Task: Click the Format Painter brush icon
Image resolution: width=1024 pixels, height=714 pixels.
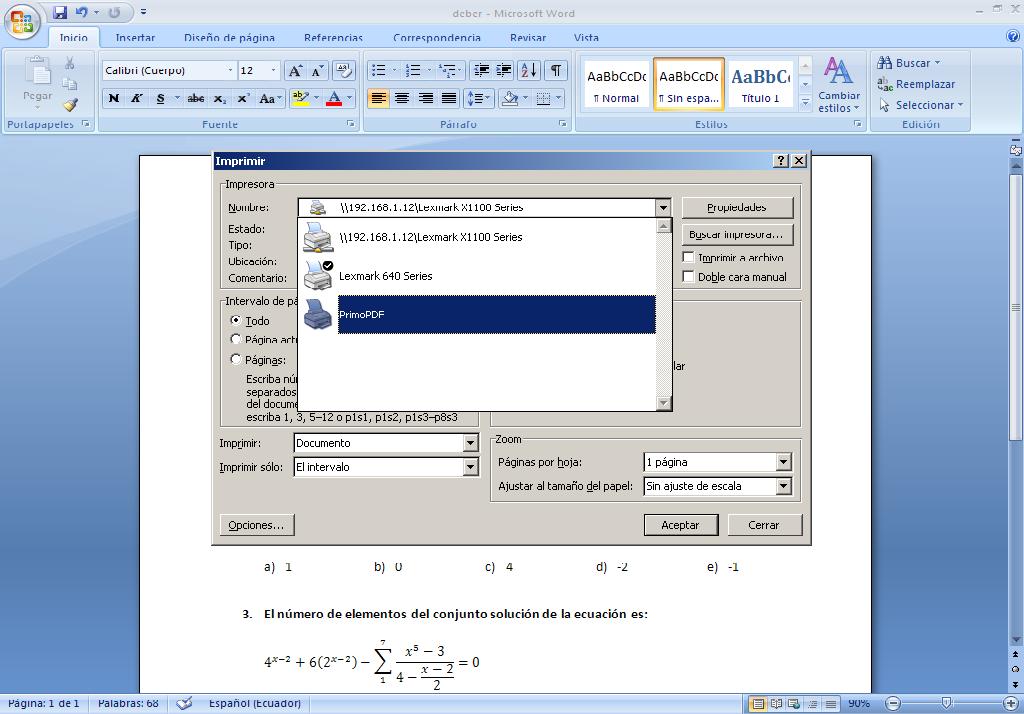Action: 70,104
